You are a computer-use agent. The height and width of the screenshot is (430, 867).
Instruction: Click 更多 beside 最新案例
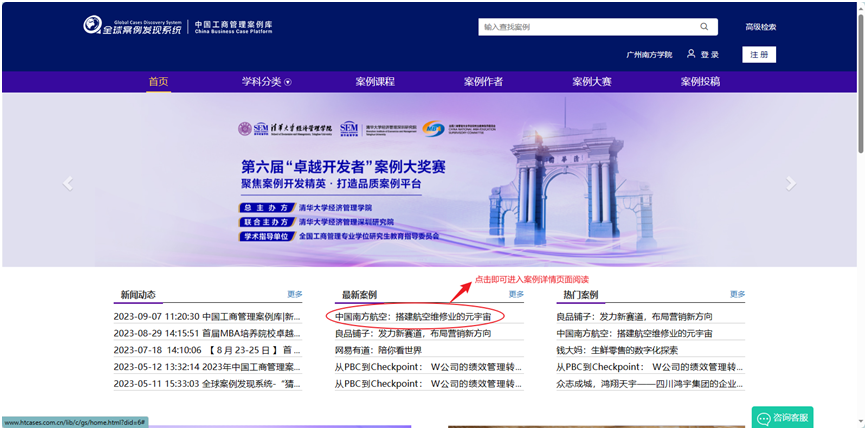pos(516,294)
